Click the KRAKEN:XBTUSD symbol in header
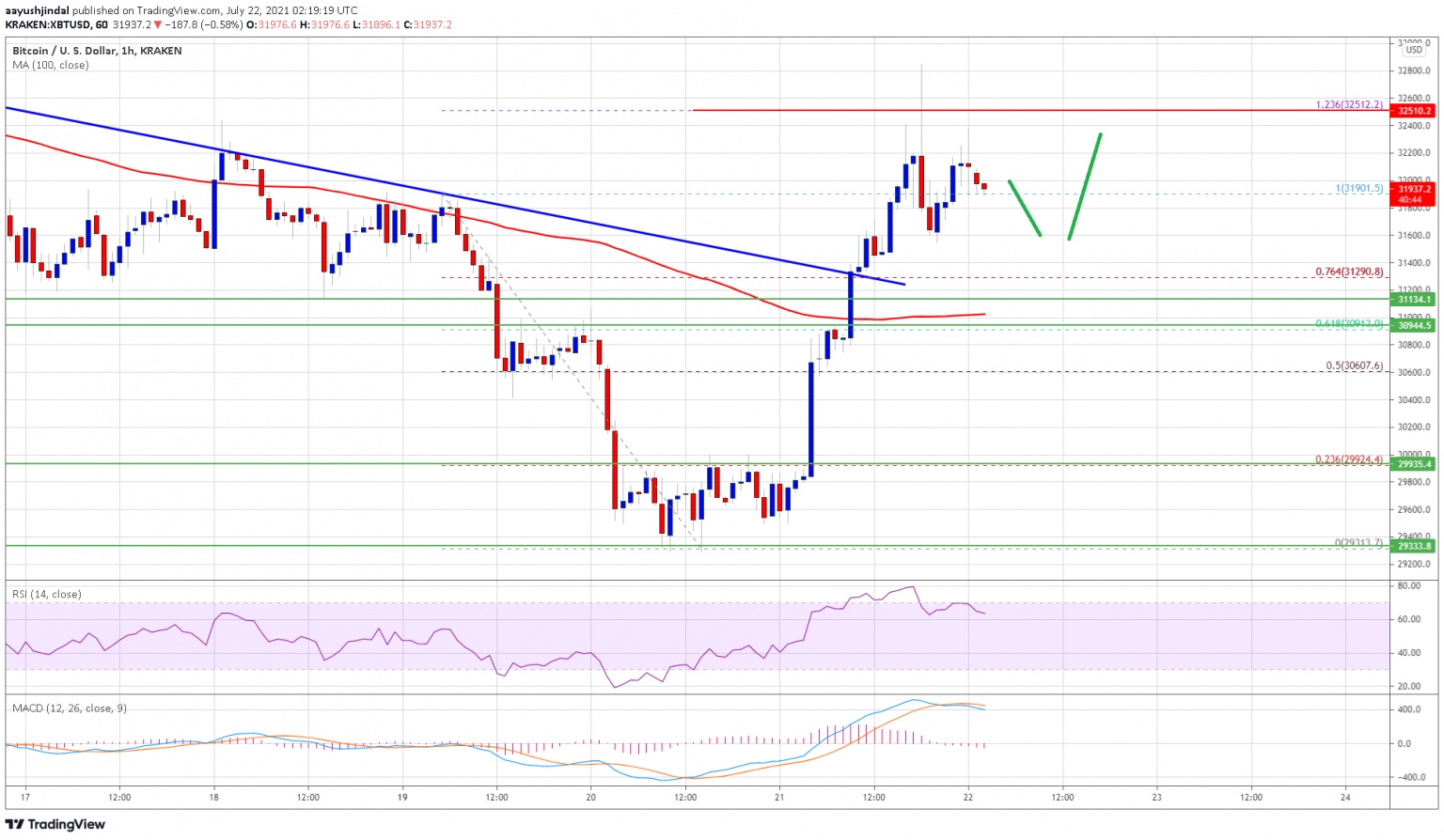The image size is (1444, 840). [x=44, y=24]
